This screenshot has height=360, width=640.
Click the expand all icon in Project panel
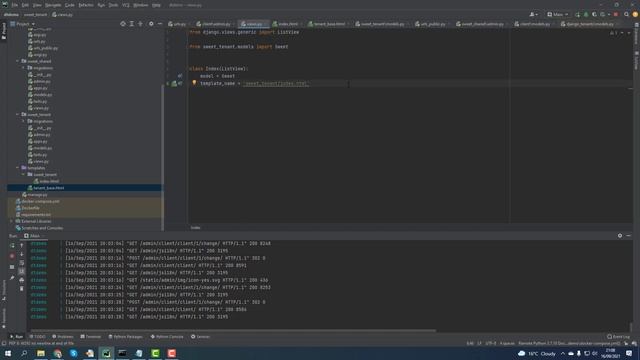pos(132,24)
